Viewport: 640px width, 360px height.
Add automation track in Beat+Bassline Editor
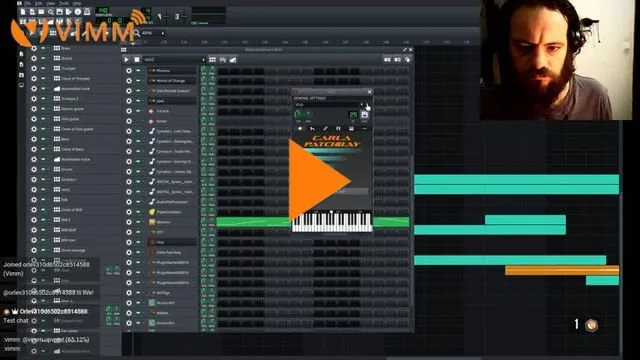(x=233, y=60)
